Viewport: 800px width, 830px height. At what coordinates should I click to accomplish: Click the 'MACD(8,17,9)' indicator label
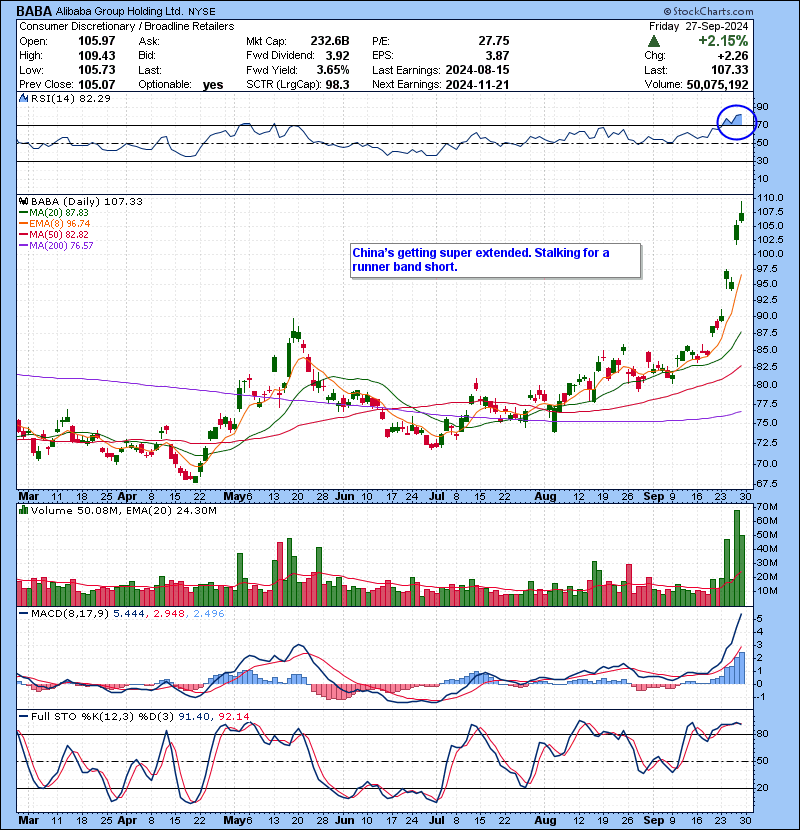click(70, 614)
